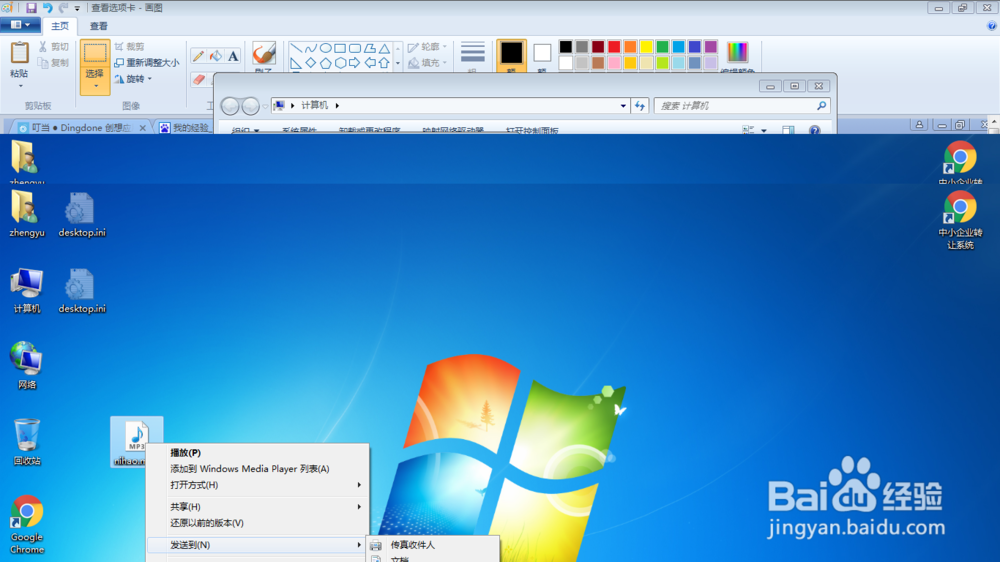Click the Forward button in the 计算机 explorer window

(x=251, y=106)
